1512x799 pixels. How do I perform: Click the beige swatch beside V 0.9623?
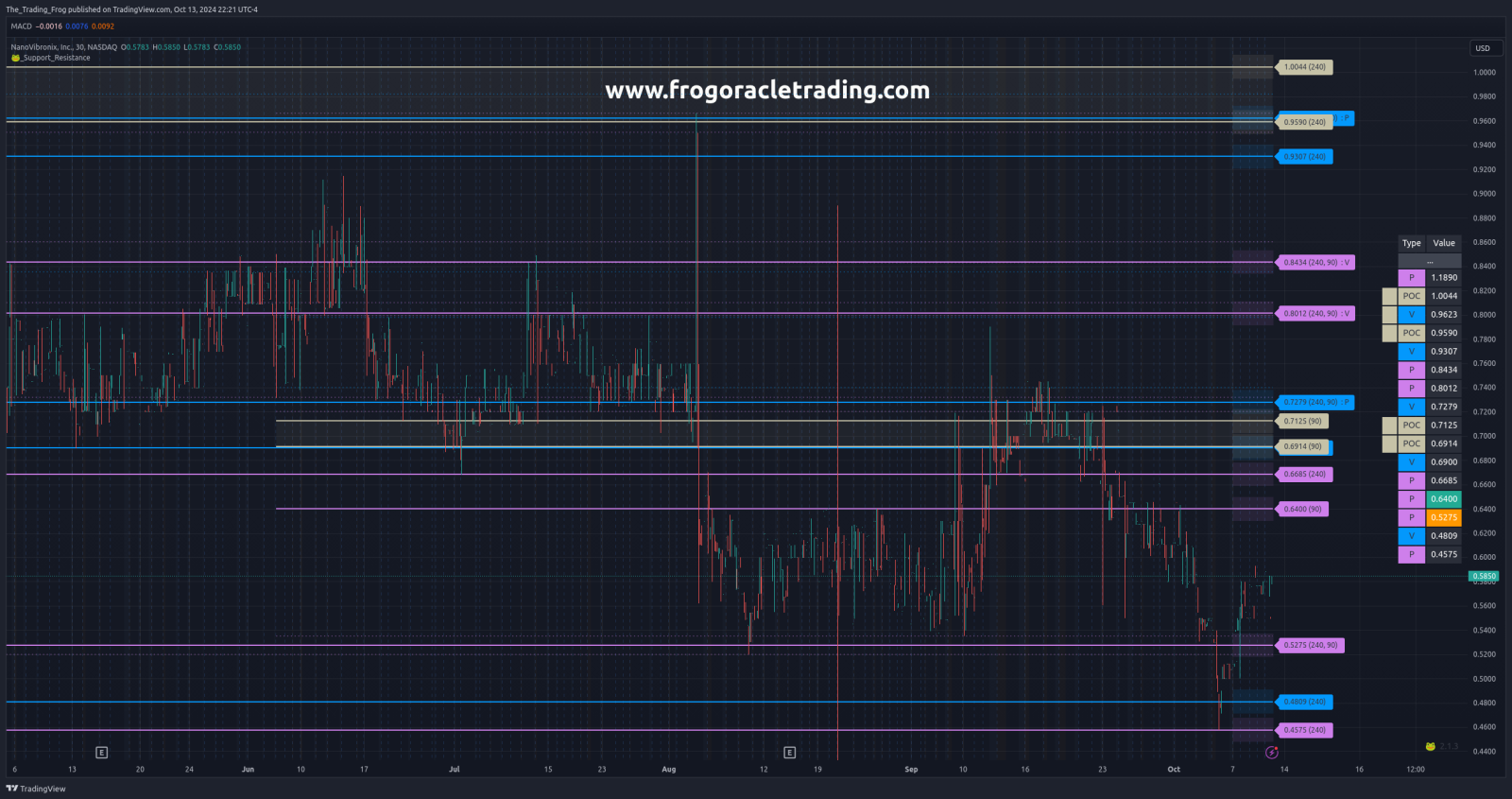[1389, 315]
